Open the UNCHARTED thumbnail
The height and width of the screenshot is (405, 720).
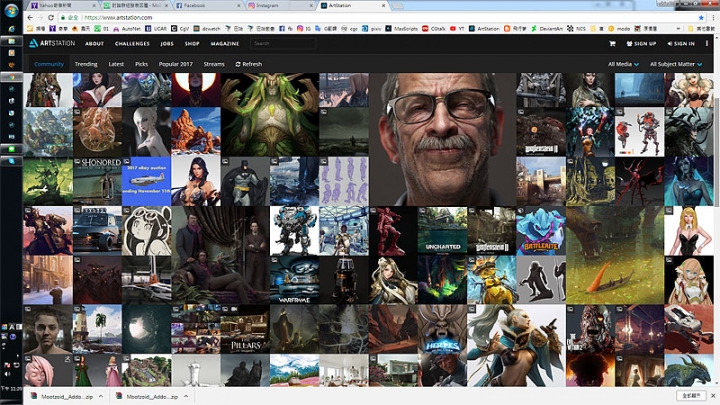(x=442, y=231)
